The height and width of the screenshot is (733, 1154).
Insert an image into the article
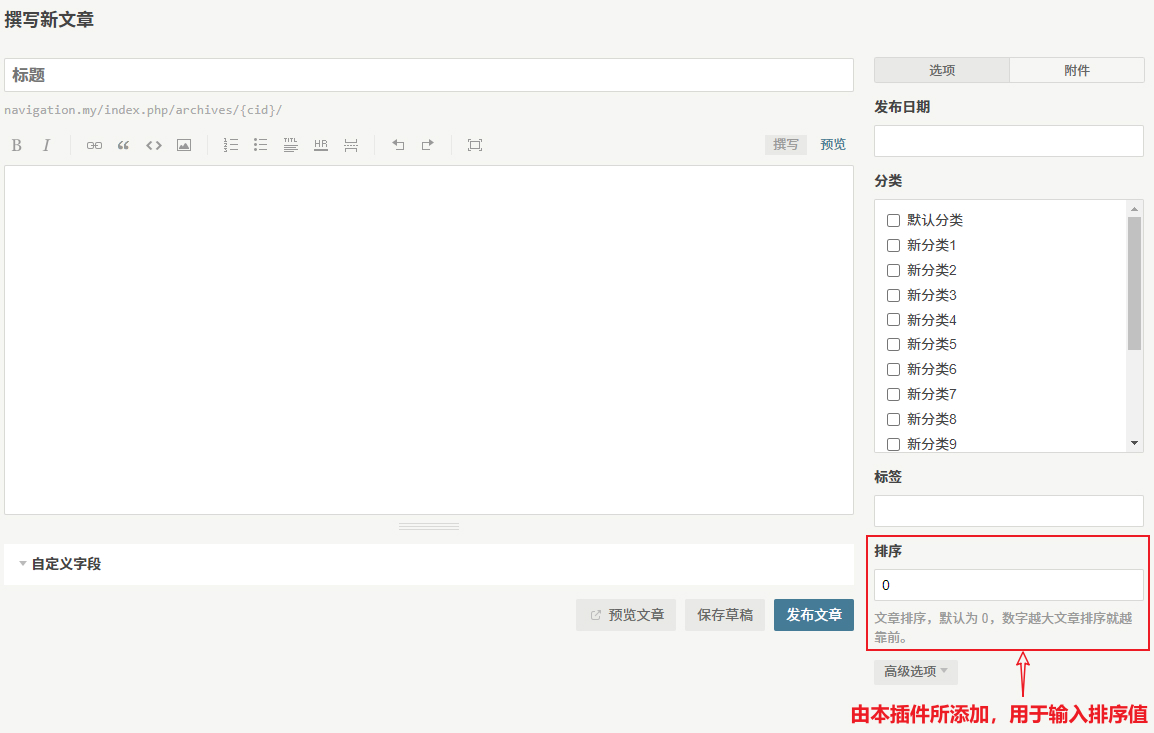coord(184,145)
